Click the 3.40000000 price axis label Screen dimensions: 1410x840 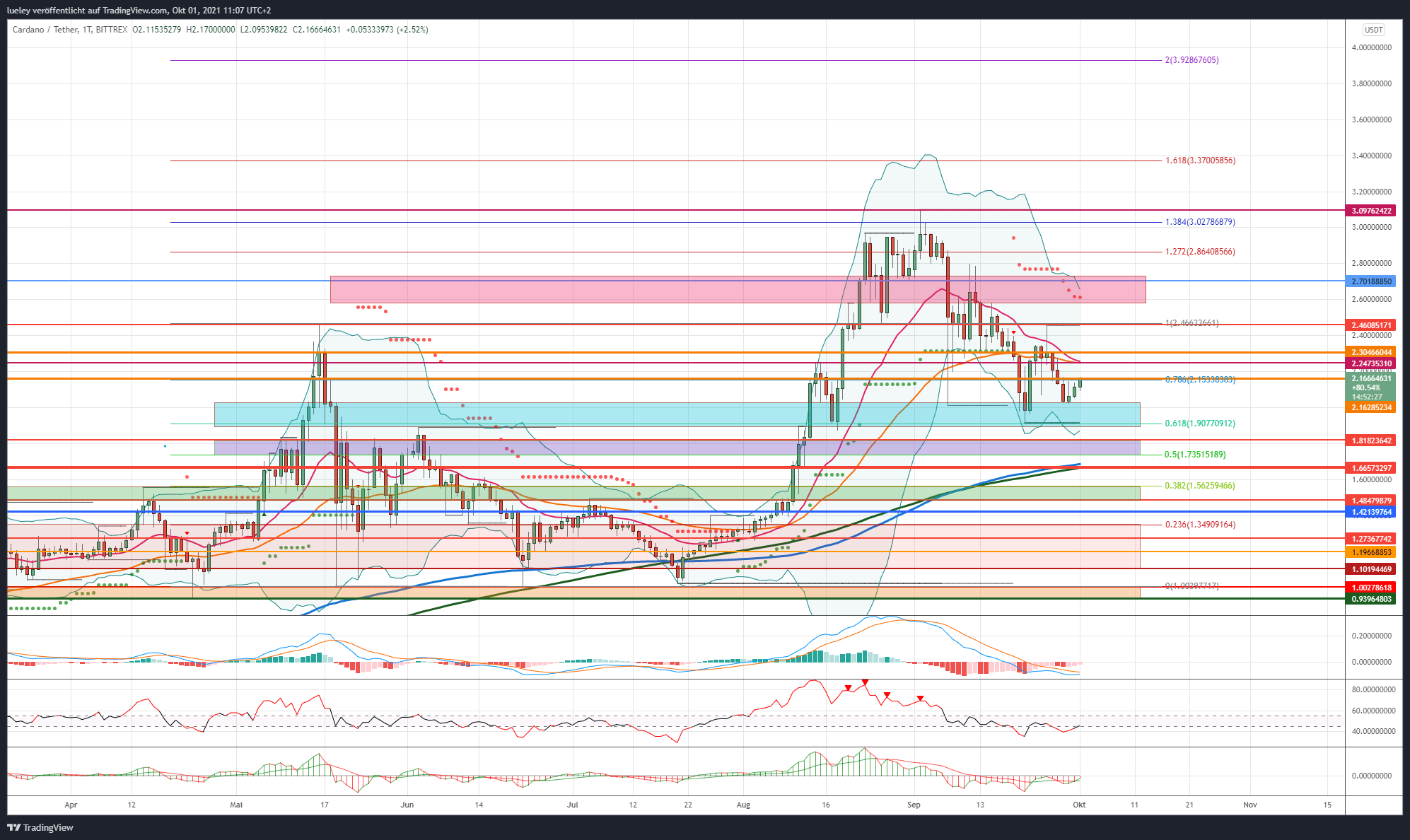point(1371,156)
